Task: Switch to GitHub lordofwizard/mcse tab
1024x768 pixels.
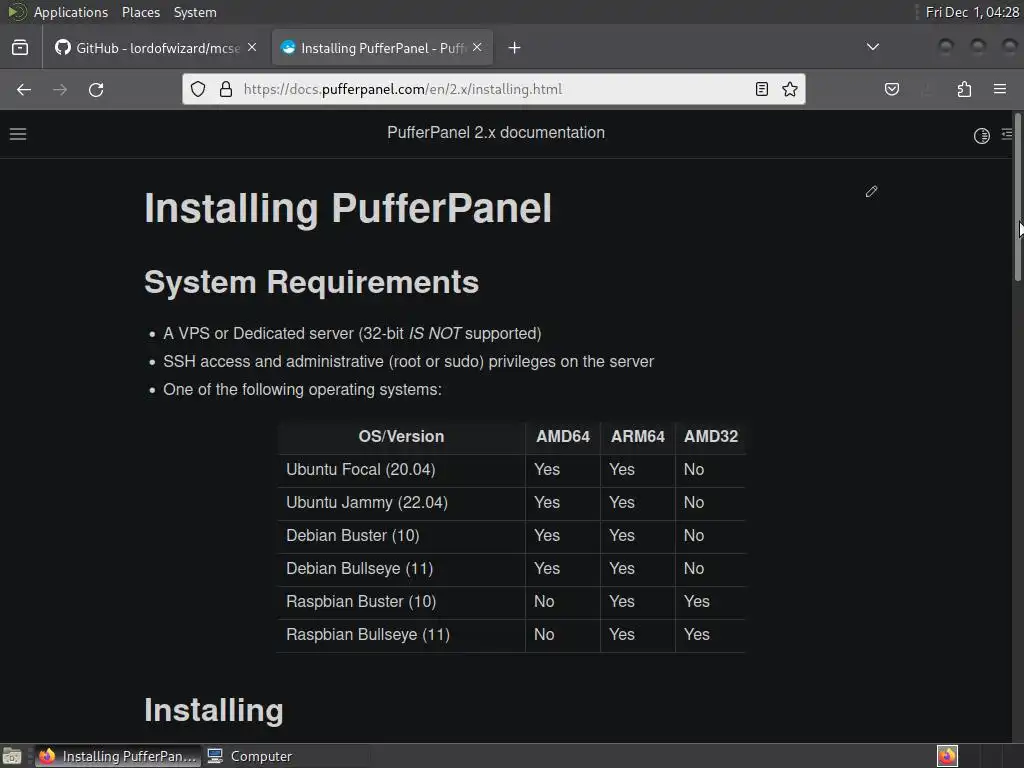Action: [155, 48]
